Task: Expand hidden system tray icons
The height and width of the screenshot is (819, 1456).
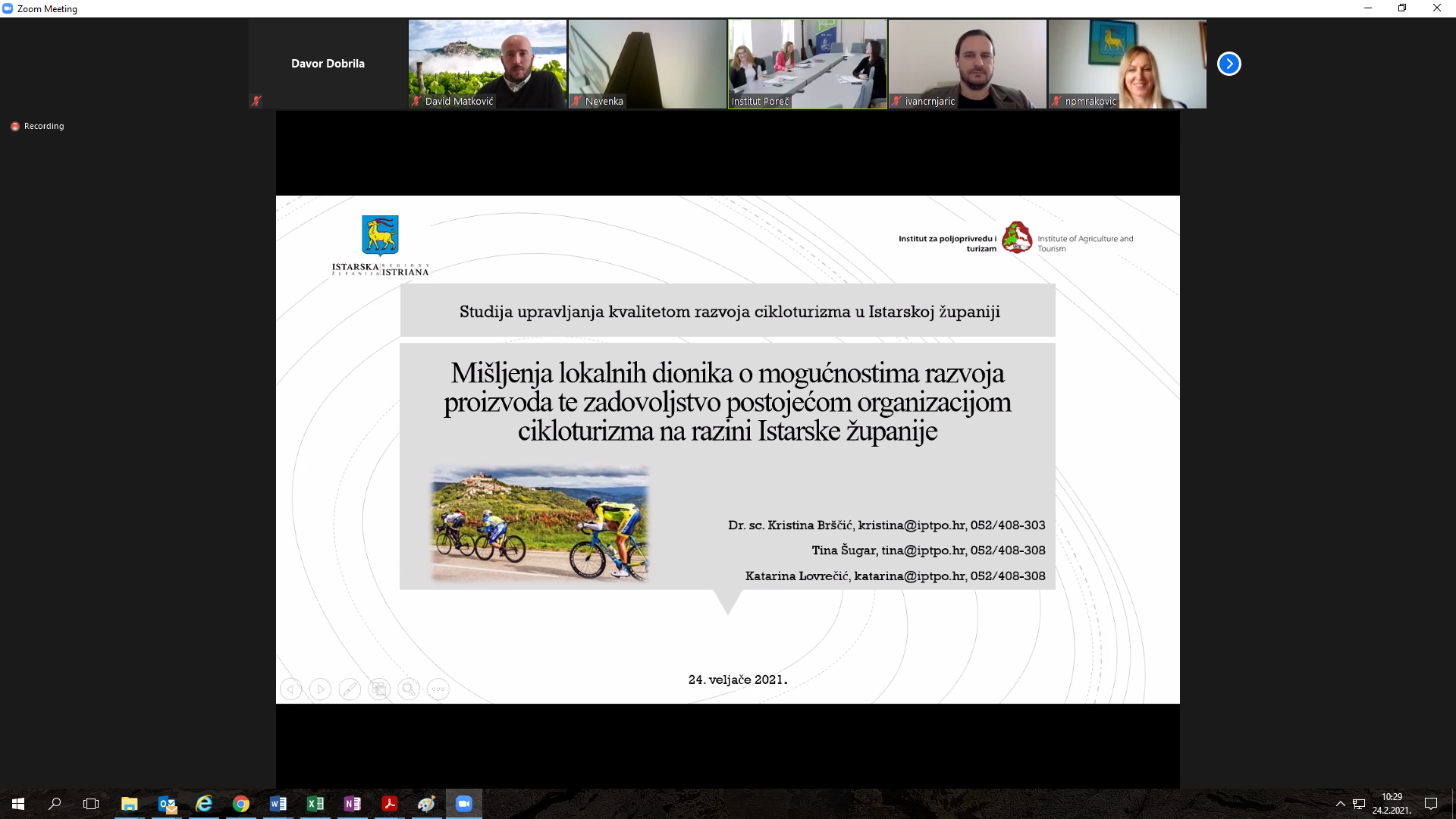Action: pyautogui.click(x=1340, y=804)
